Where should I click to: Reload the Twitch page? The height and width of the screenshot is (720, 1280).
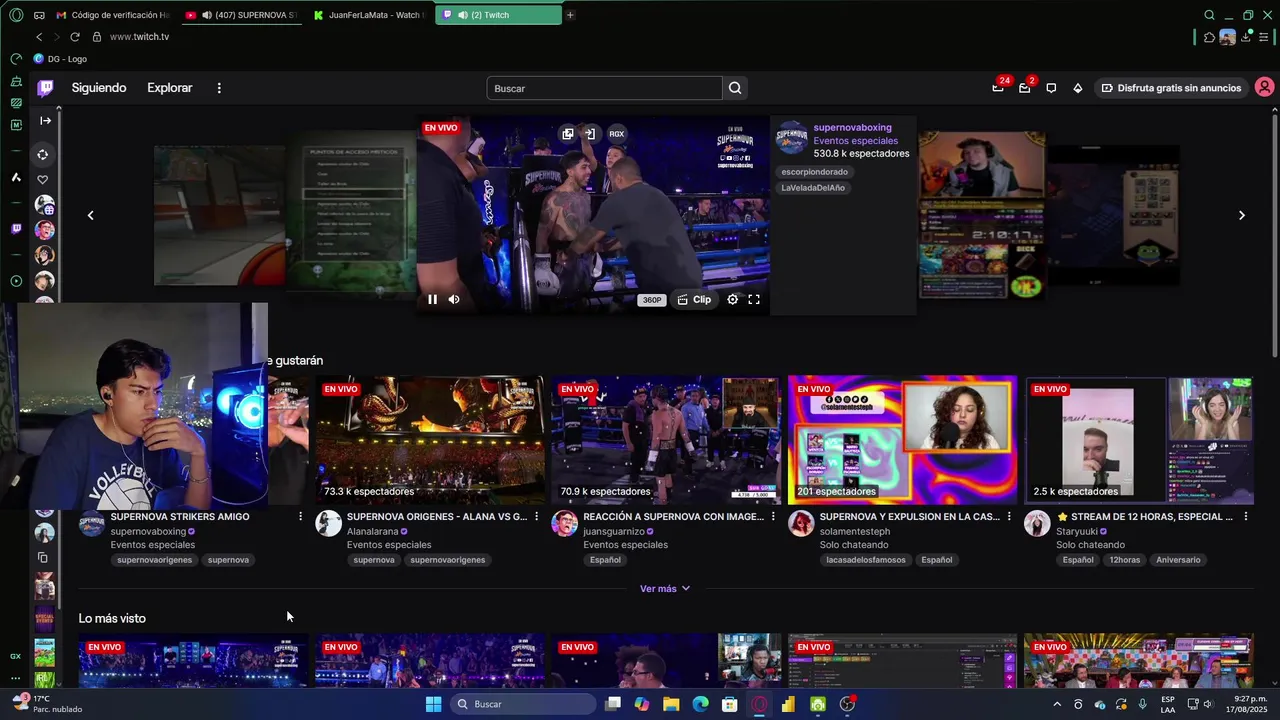coord(75,37)
